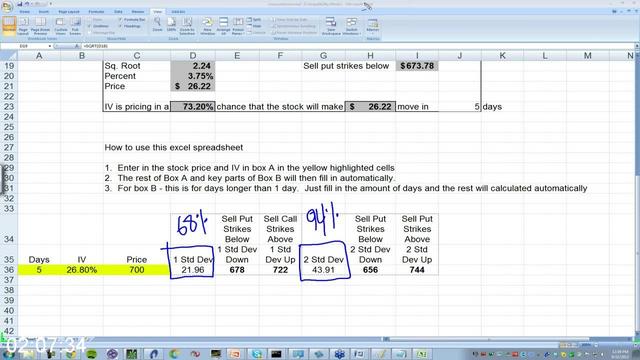Select row 23 header

point(9,107)
